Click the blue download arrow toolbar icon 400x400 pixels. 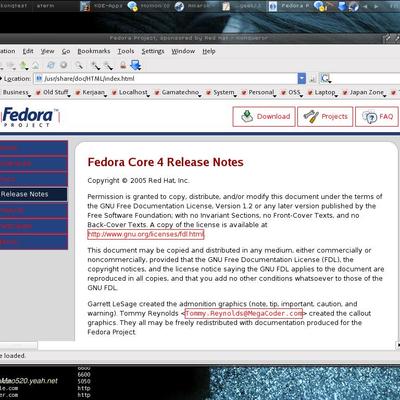[x=136, y=65]
